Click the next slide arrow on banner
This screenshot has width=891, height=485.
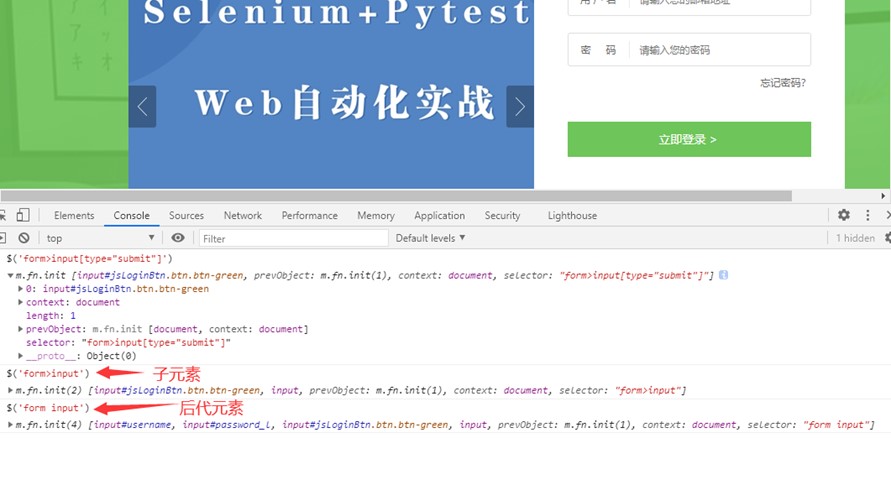pos(520,106)
